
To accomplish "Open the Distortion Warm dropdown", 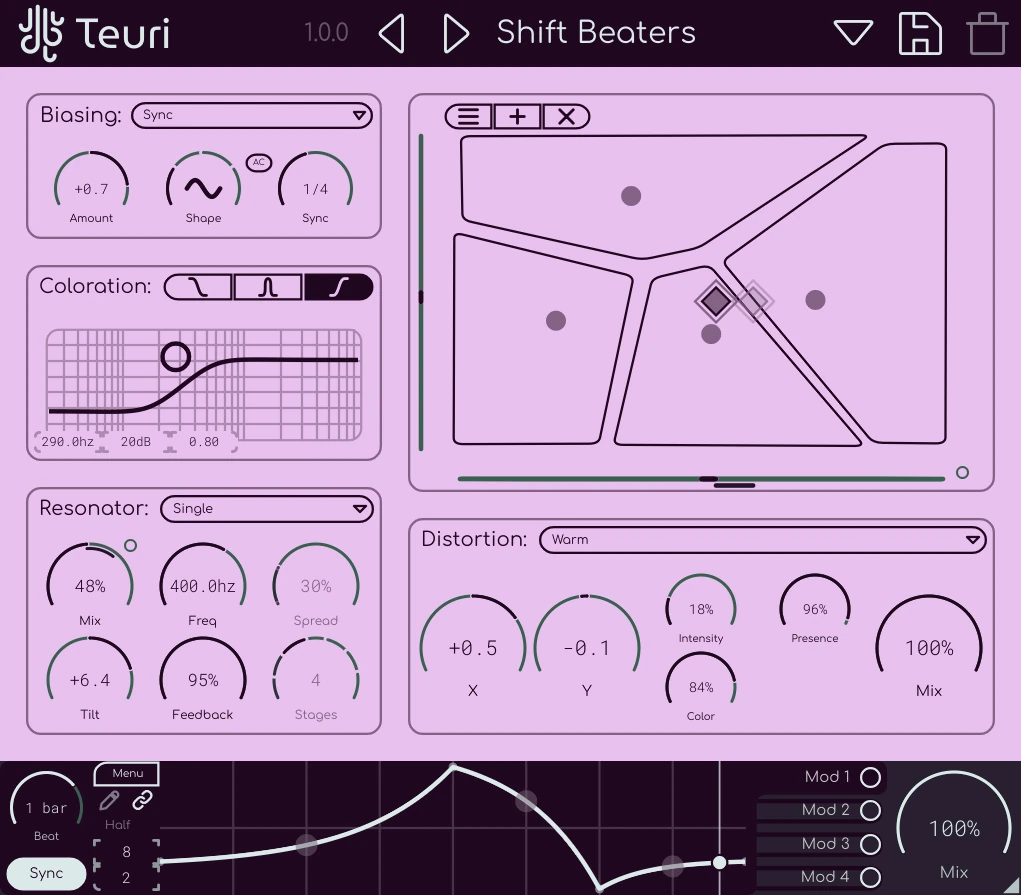I will click(762, 539).
